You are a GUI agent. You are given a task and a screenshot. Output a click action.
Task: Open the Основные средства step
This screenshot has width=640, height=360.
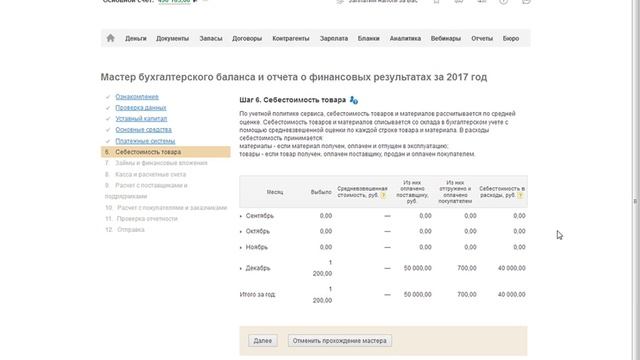pos(143,130)
